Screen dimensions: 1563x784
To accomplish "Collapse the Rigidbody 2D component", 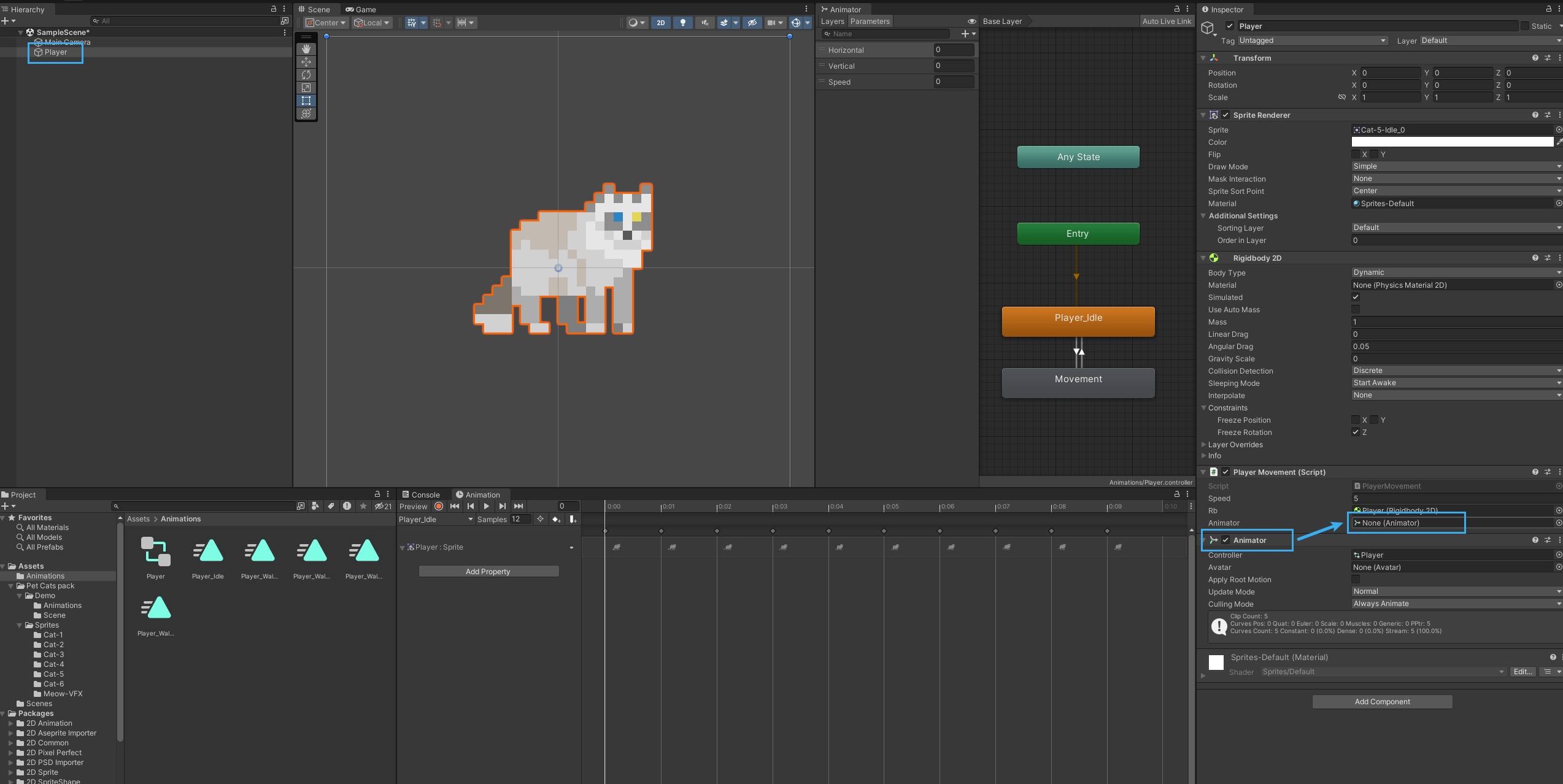I will [1203, 258].
